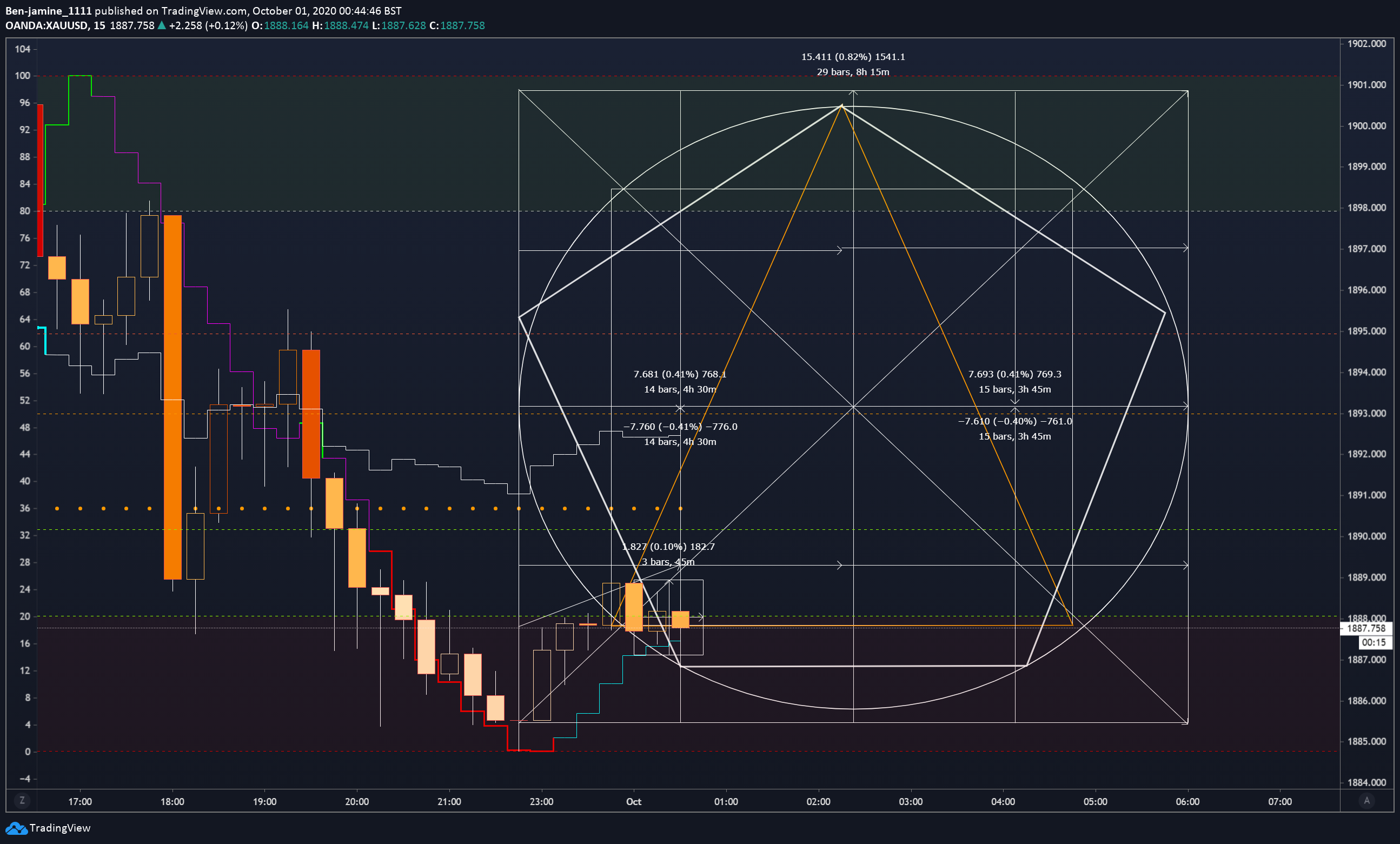Click the 18:00 time axis label
Screen dimensions: 1400x844
pyautogui.click(x=172, y=802)
